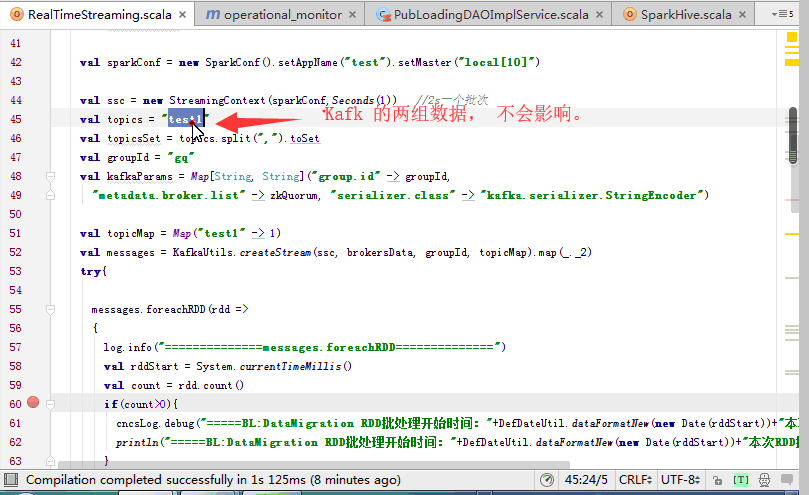Viewport: 809px width, 495px height.
Task: Click the compilation completed status message
Action: click(208, 480)
